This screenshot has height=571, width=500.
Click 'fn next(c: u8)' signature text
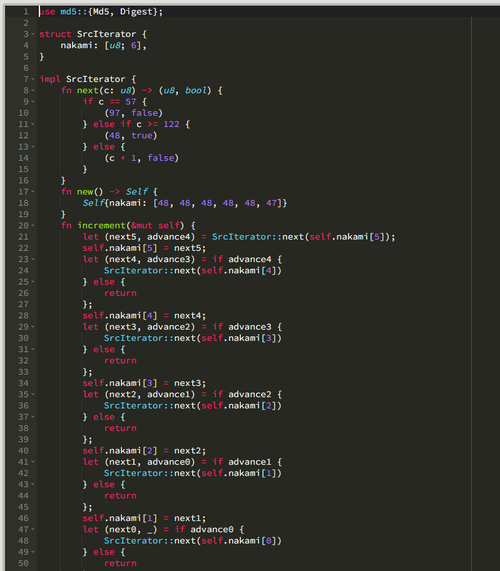(x=98, y=90)
